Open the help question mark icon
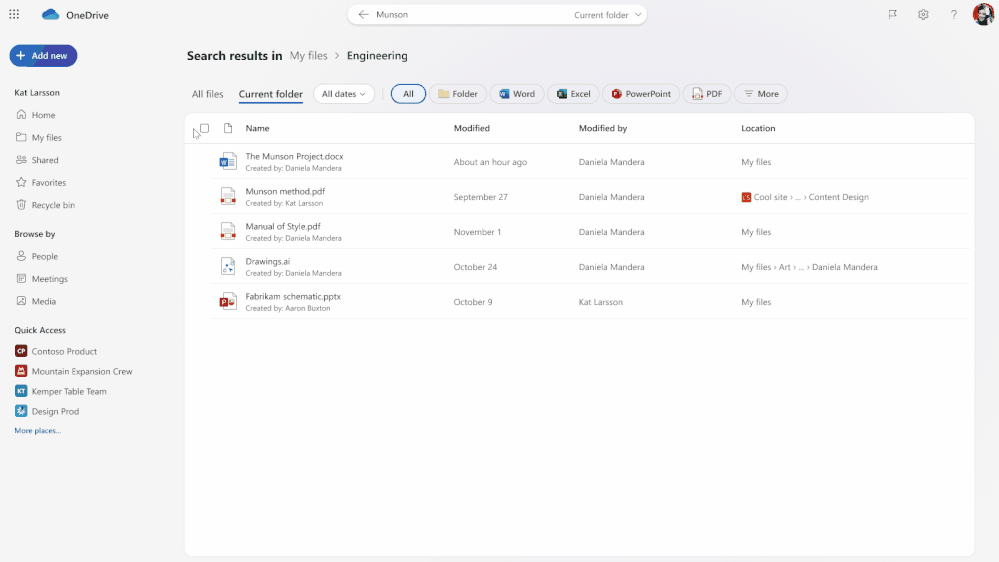 (x=954, y=15)
